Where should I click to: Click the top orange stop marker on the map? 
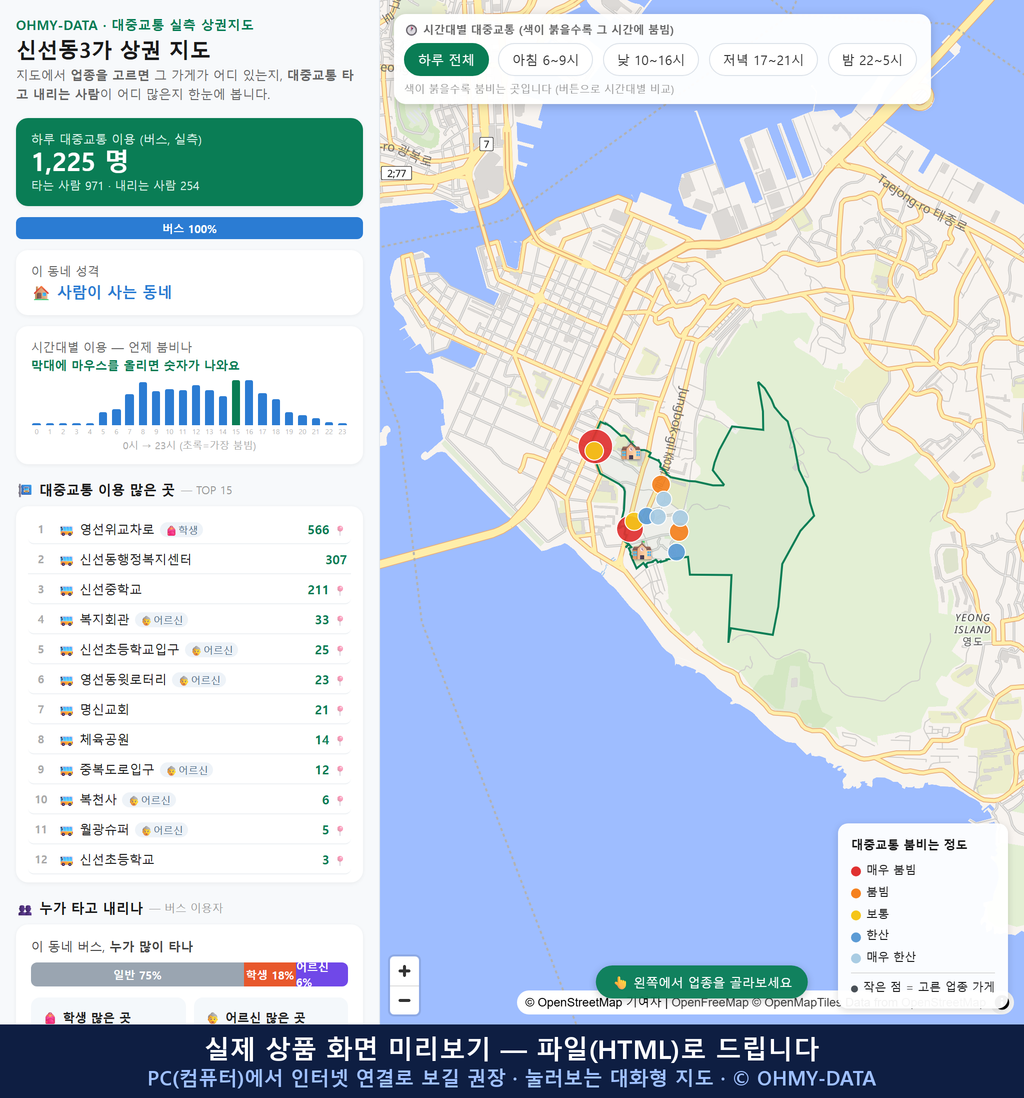click(x=660, y=484)
